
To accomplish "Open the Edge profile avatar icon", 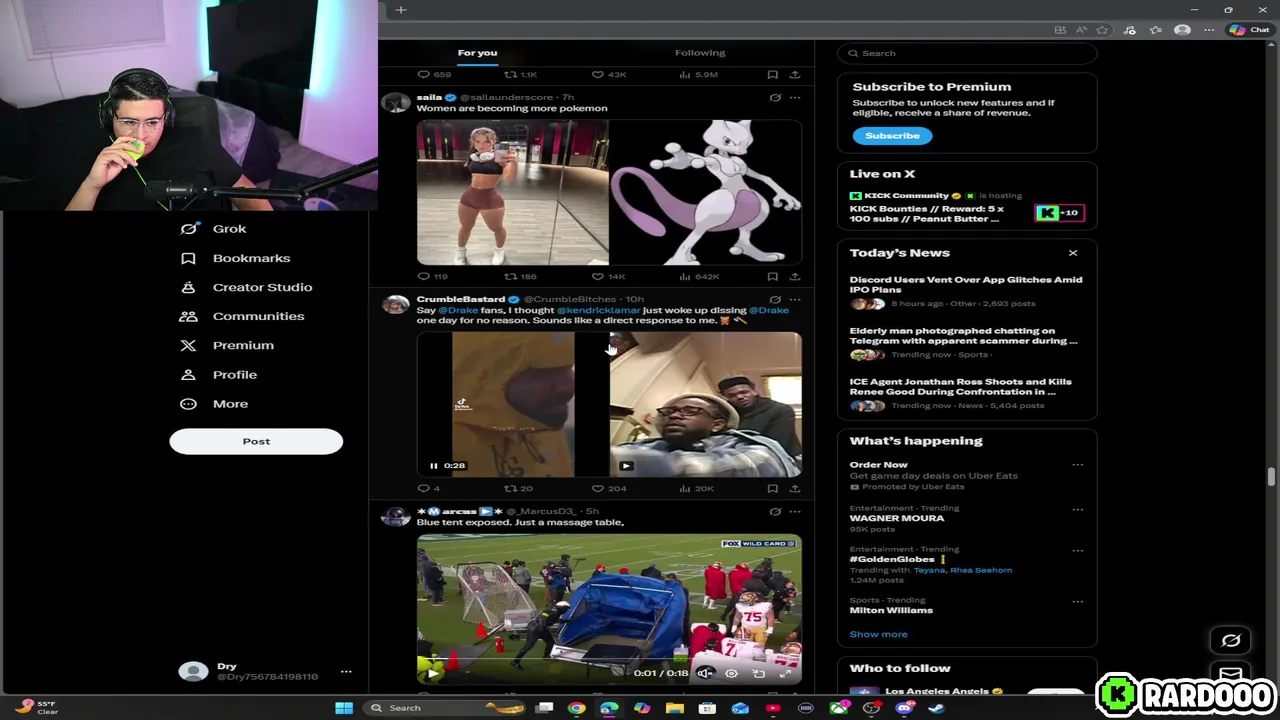I will coord(1182,30).
